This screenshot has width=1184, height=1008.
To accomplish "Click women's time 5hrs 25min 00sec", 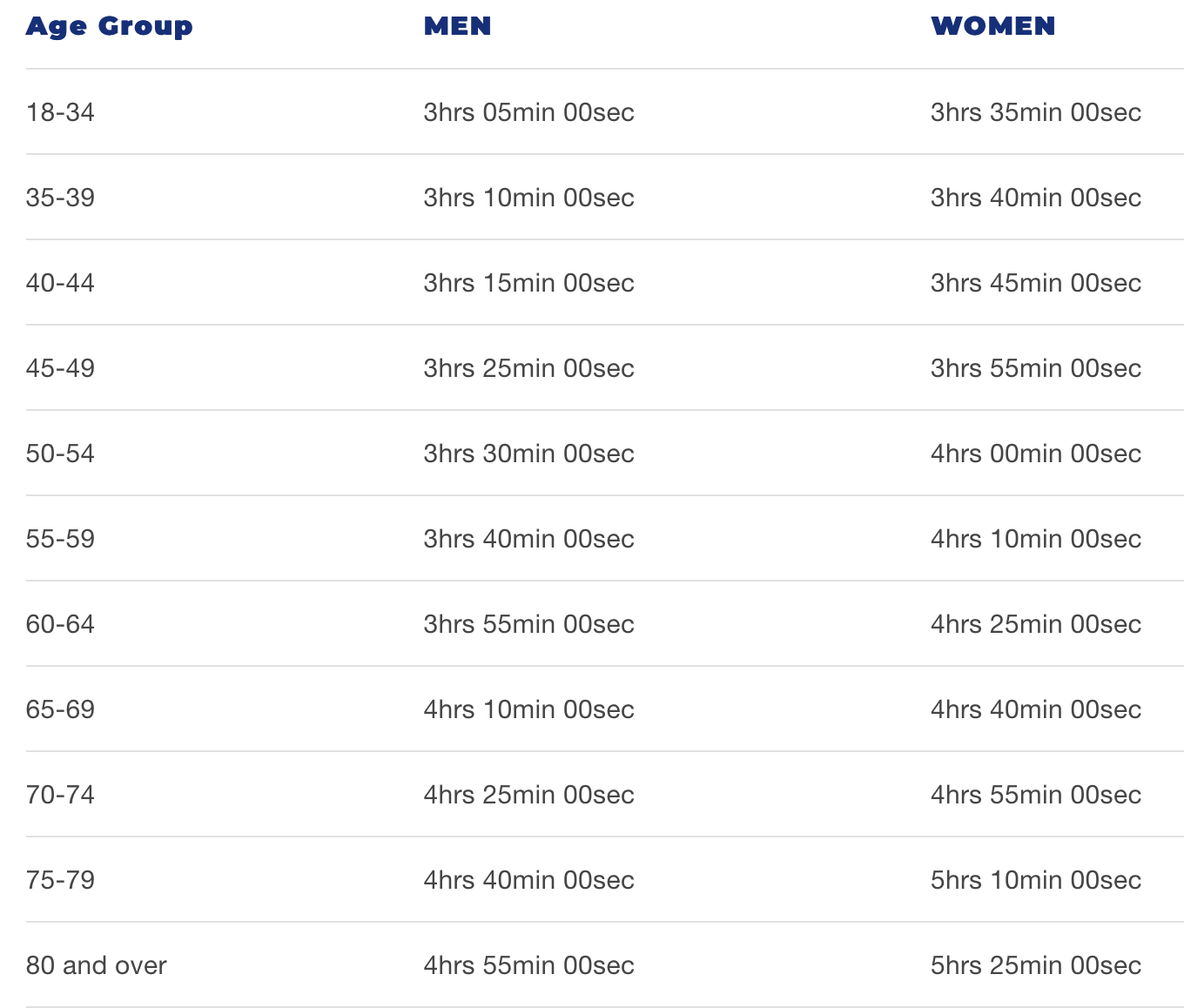I will (1036, 965).
